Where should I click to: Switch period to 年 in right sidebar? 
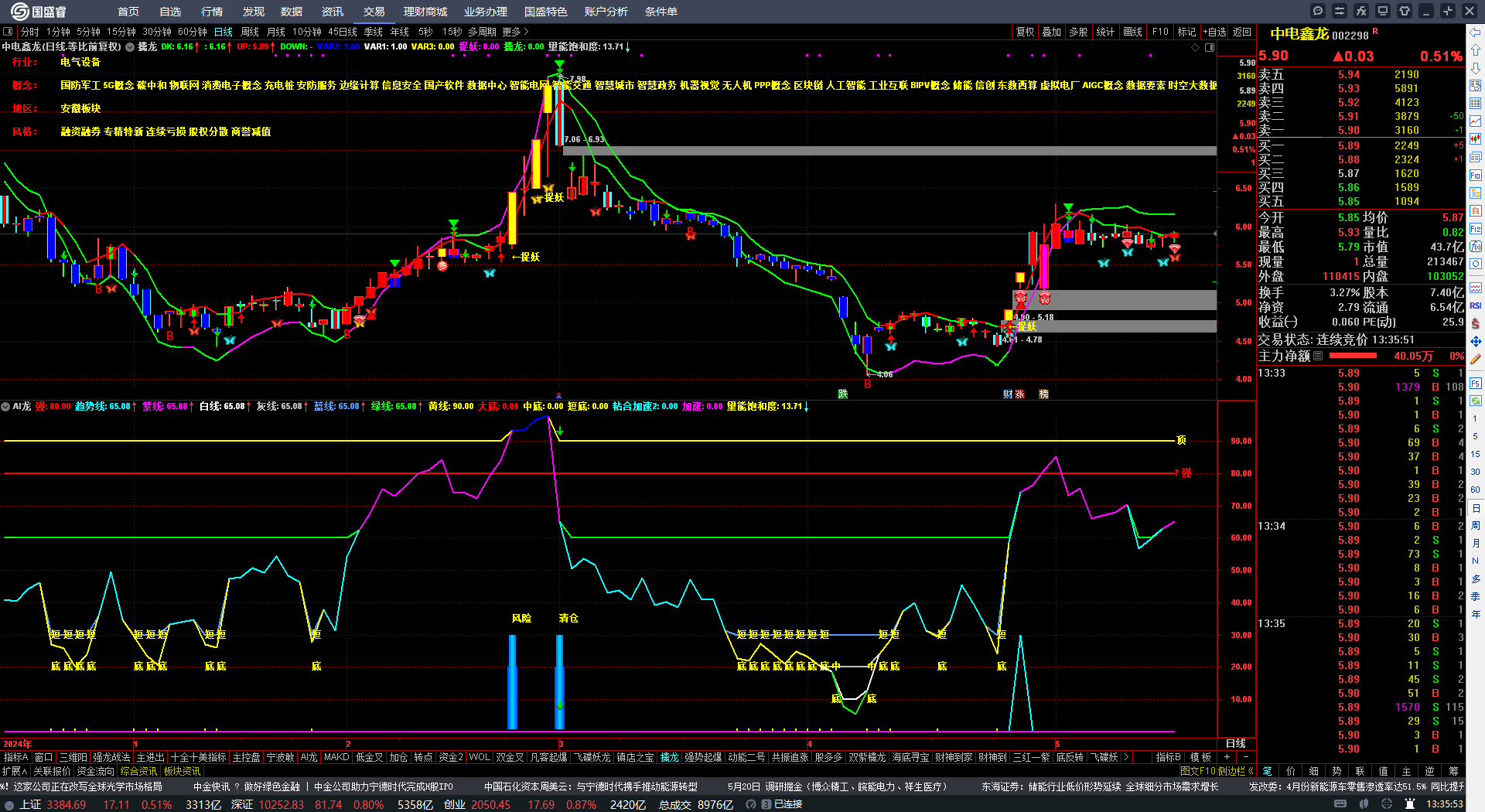click(x=1476, y=615)
